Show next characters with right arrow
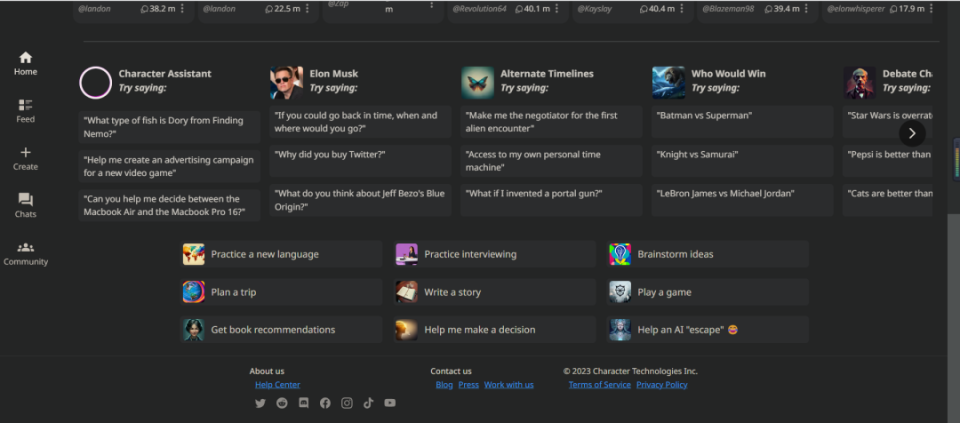This screenshot has width=960, height=423. tap(912, 133)
